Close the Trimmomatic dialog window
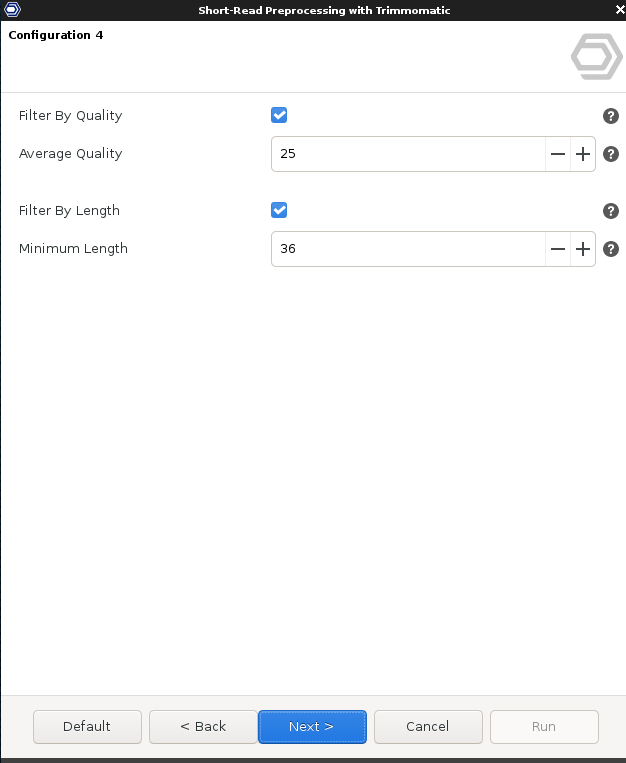The width and height of the screenshot is (626, 763). pos(617,9)
